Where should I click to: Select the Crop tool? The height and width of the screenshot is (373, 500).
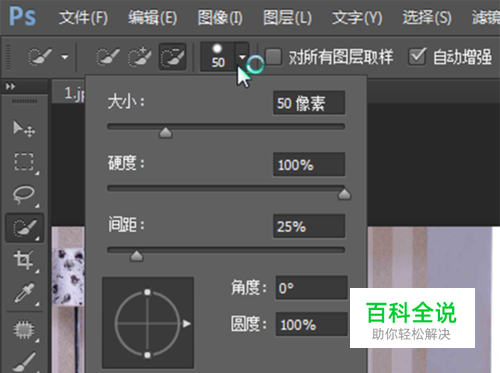pyautogui.click(x=24, y=260)
